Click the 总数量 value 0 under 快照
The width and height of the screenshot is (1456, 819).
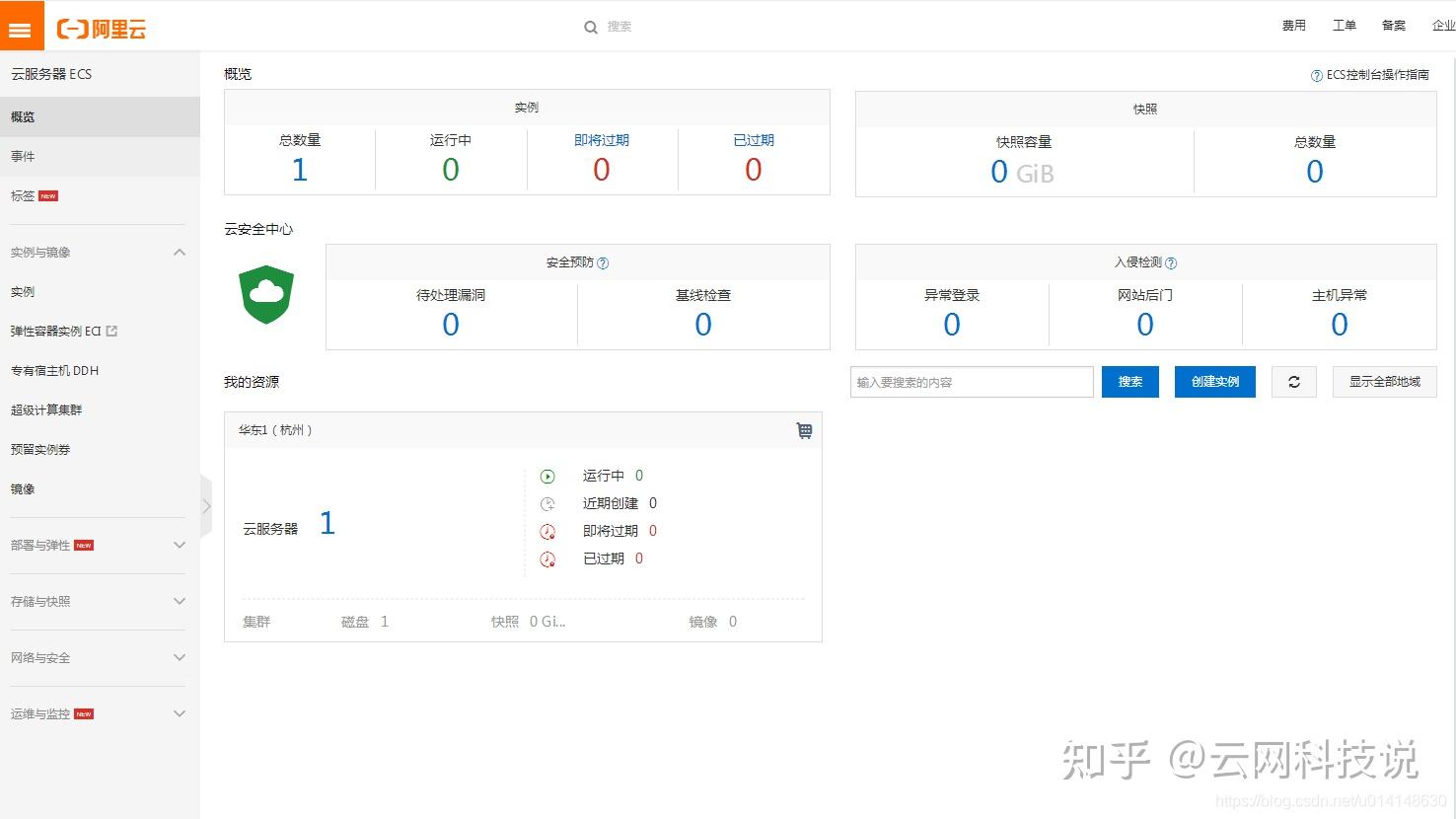(1315, 173)
